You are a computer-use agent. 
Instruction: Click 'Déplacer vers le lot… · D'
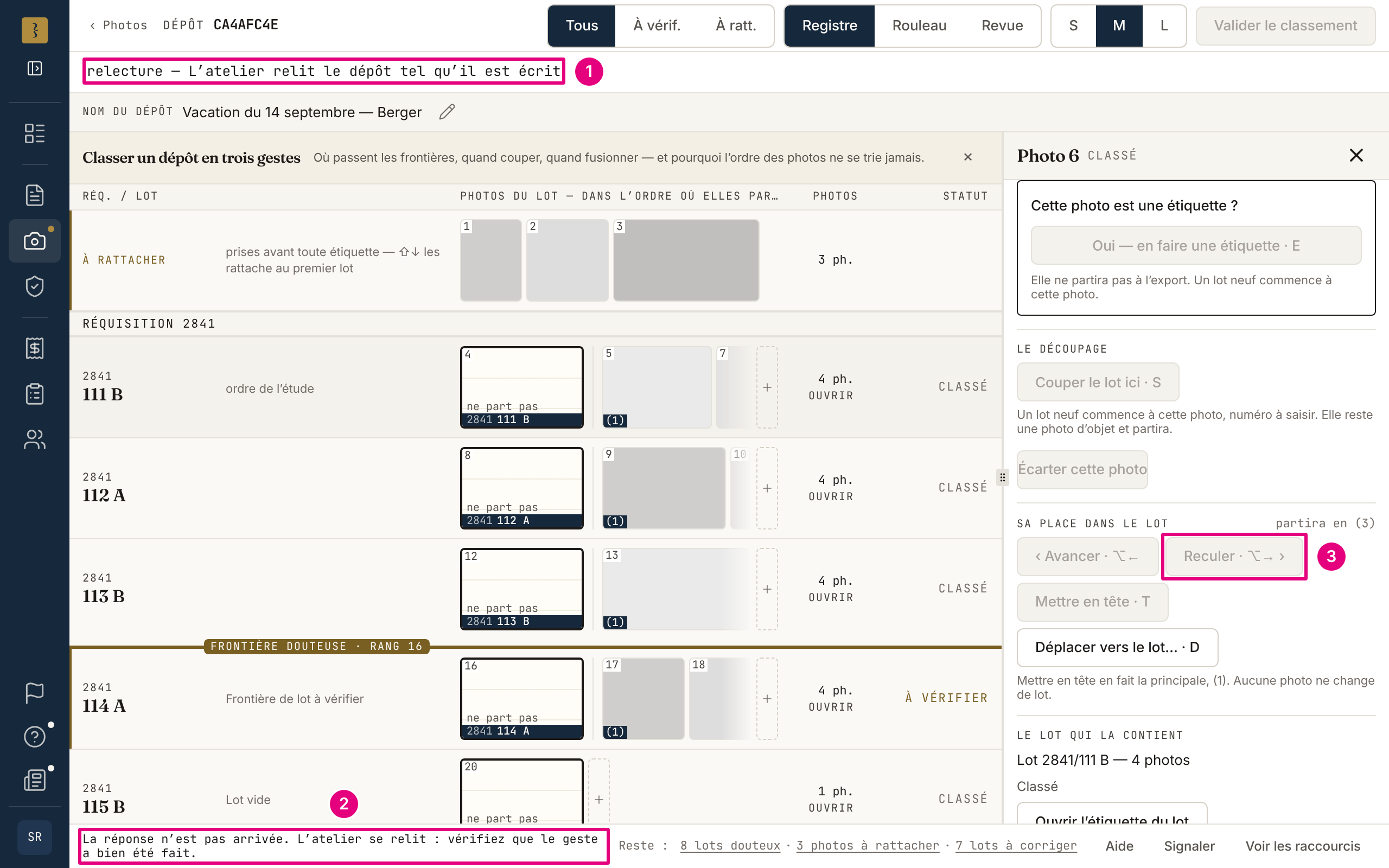click(x=1117, y=648)
